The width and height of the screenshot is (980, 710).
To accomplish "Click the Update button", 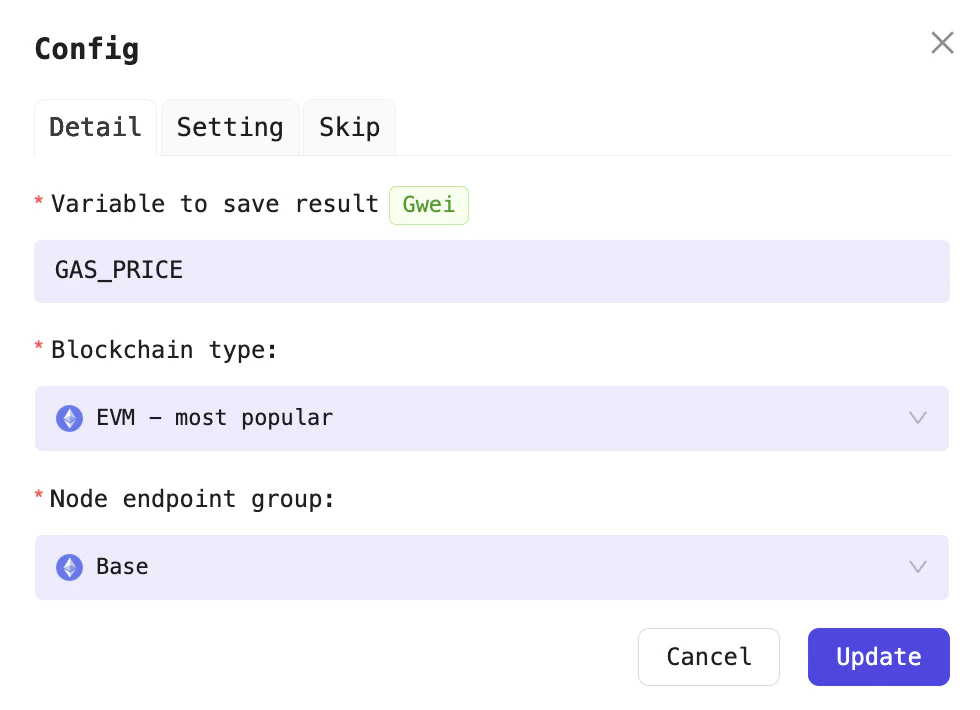I will (x=878, y=657).
